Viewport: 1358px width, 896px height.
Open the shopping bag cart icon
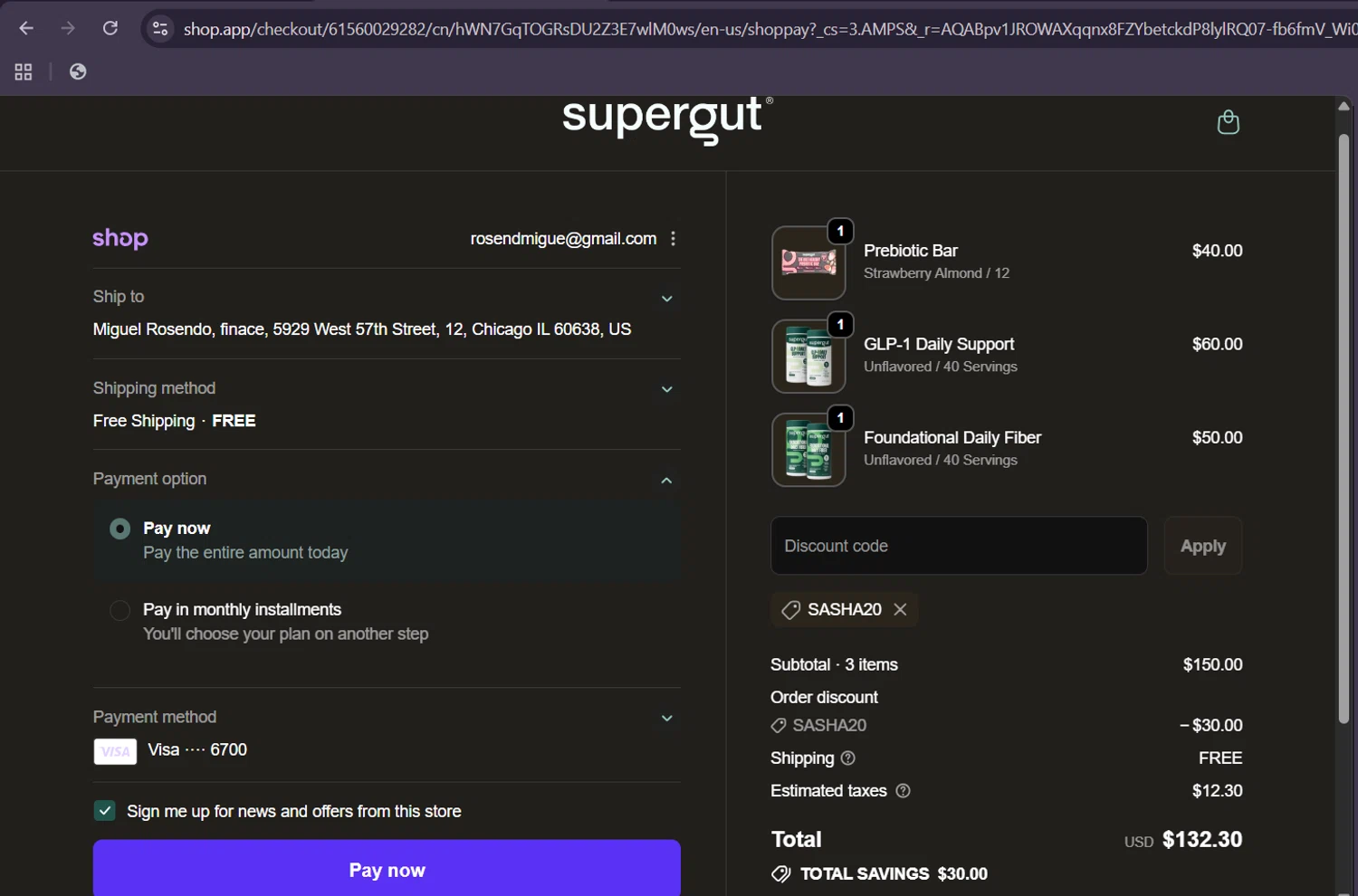[1228, 121]
